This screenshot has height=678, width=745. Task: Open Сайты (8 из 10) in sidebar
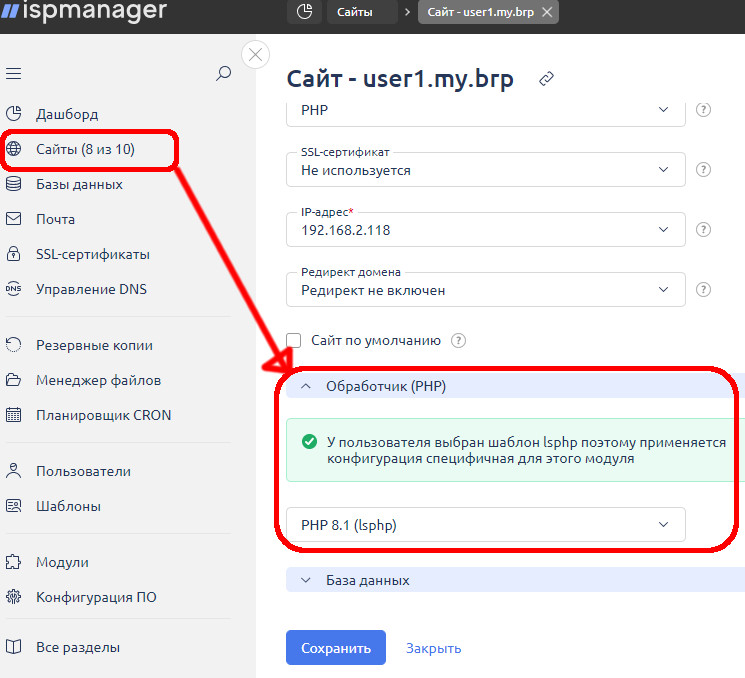(x=85, y=149)
